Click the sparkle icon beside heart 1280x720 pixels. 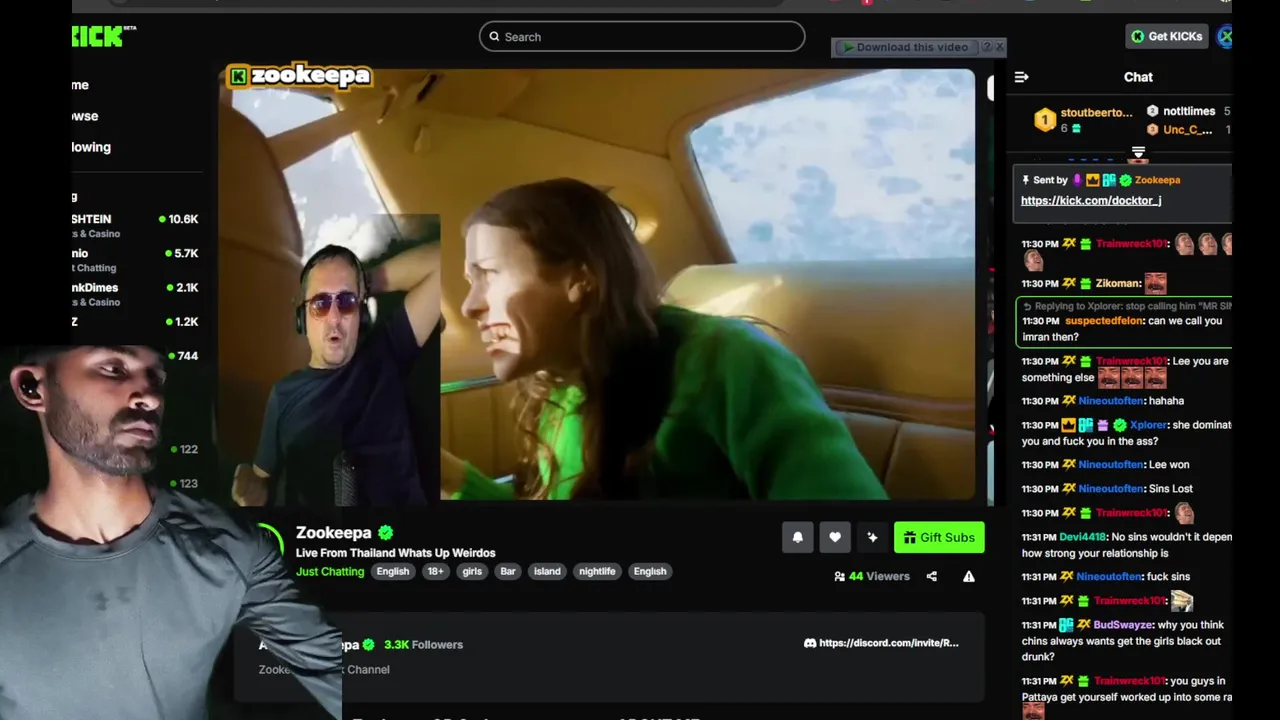872,538
